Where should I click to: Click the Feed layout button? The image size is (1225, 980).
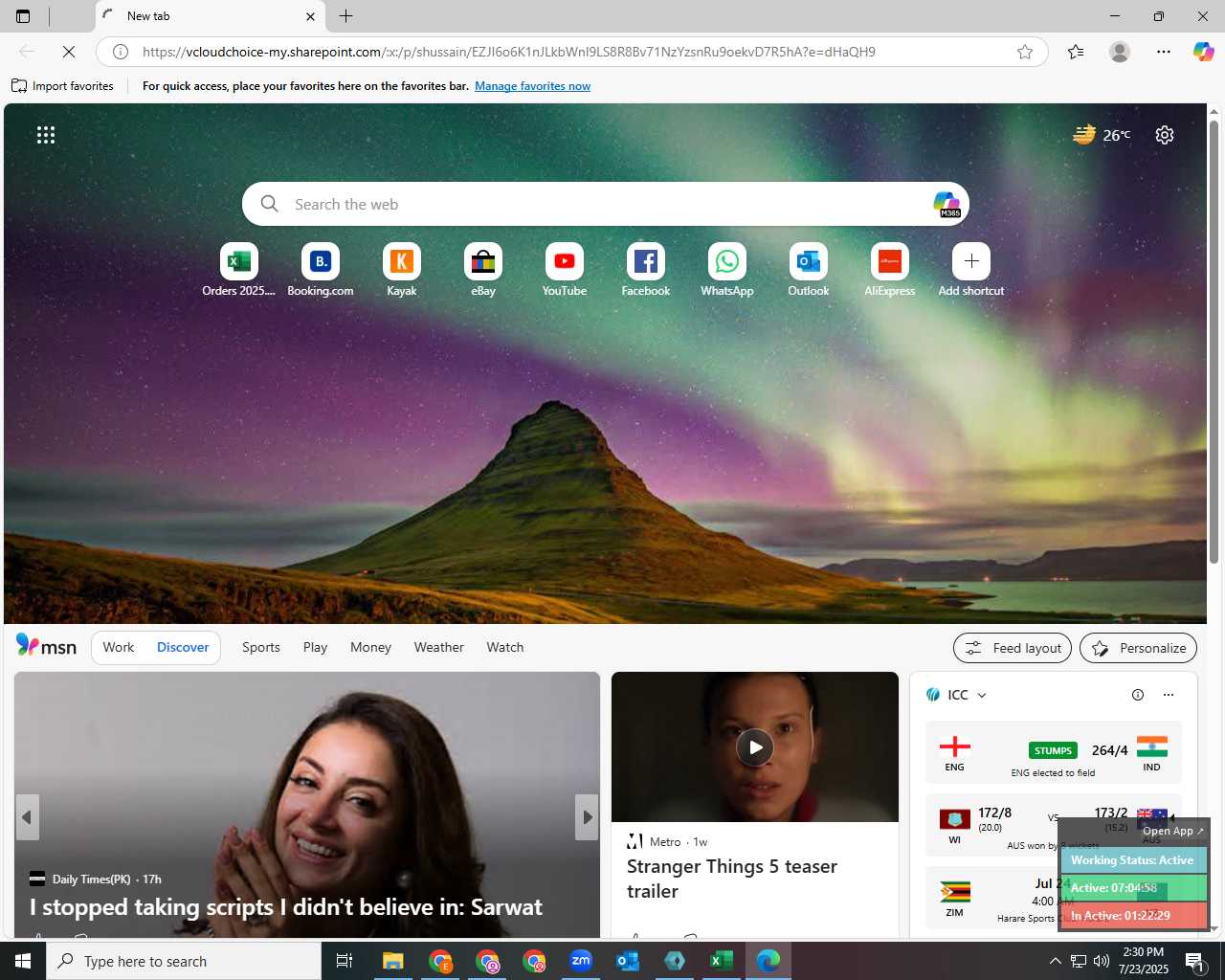coord(1013,648)
